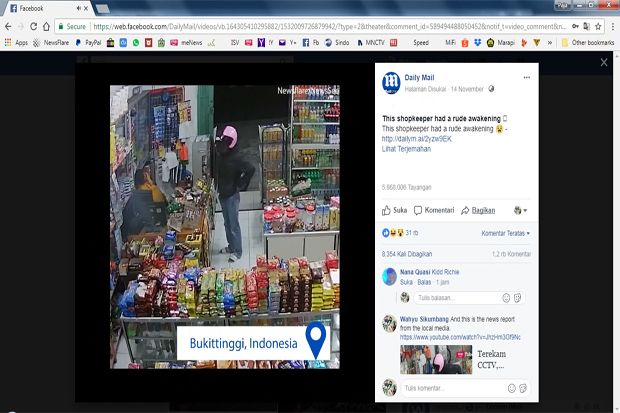Screen dimensions: 620x413
Task: Open the Marapi bookmark
Action: (501, 43)
